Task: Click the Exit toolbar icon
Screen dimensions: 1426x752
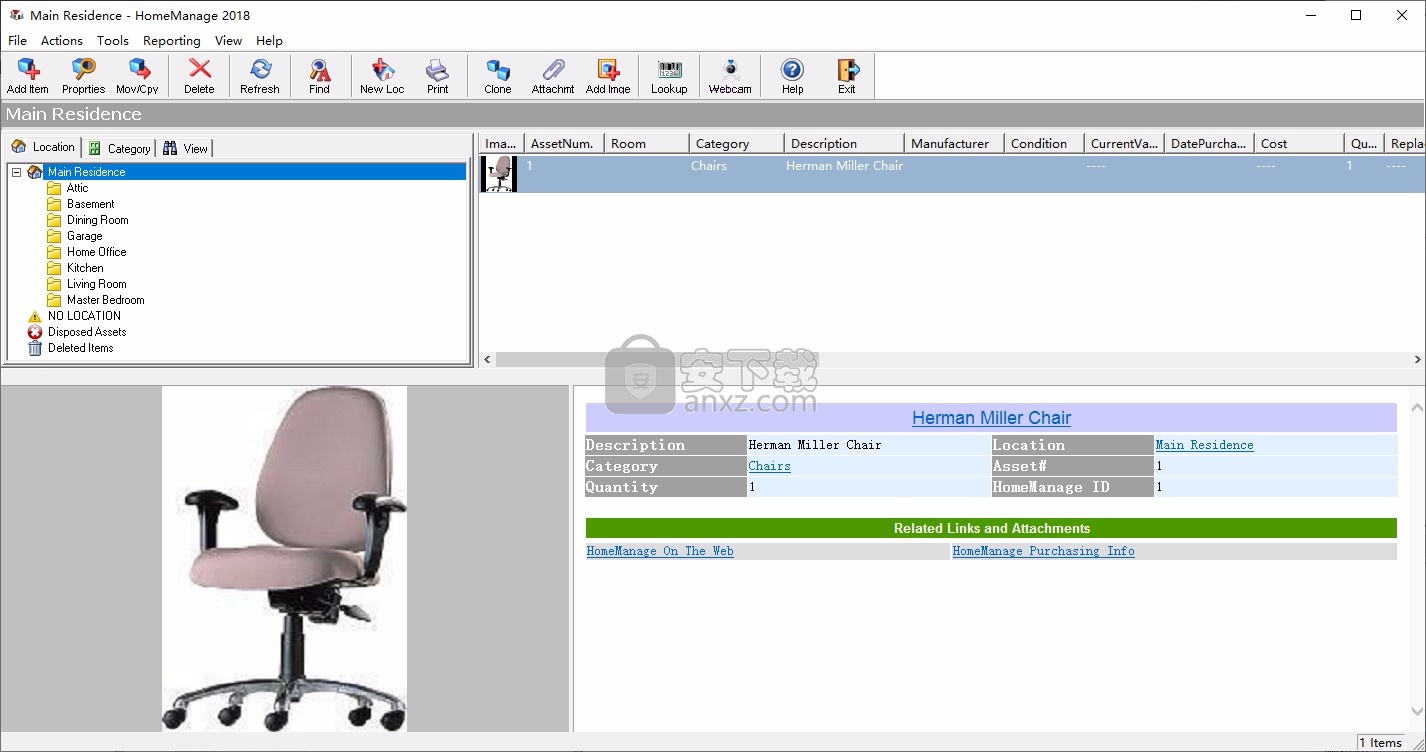Action: tap(847, 76)
